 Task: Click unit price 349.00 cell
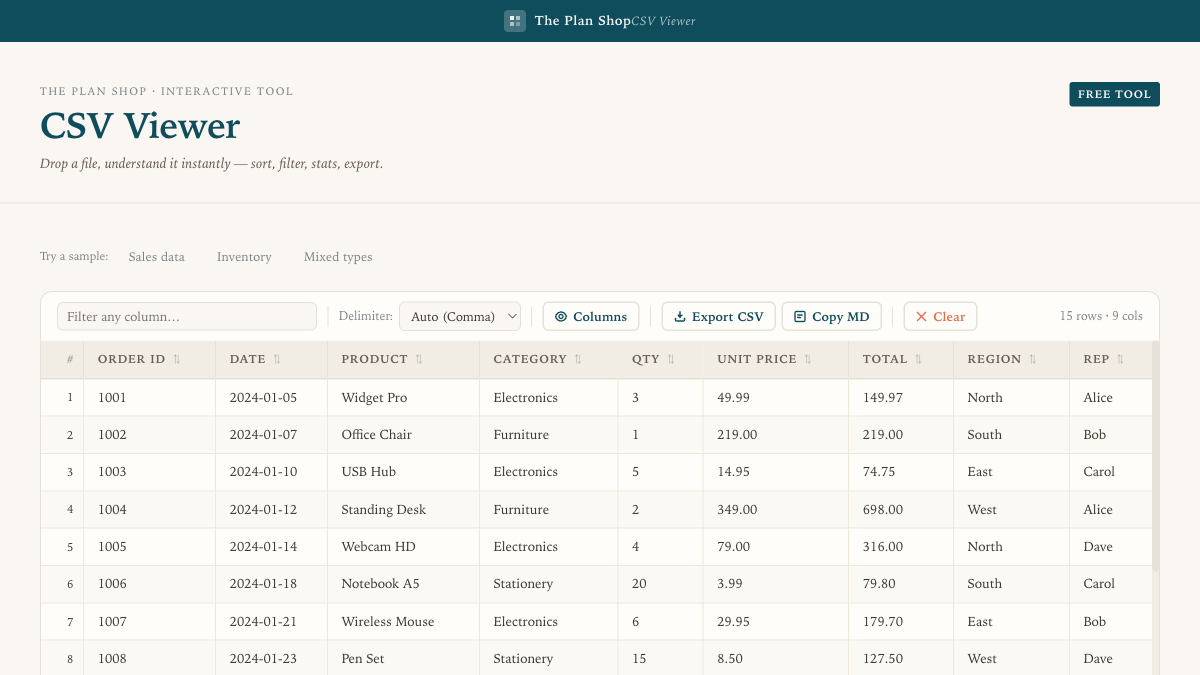(x=776, y=510)
